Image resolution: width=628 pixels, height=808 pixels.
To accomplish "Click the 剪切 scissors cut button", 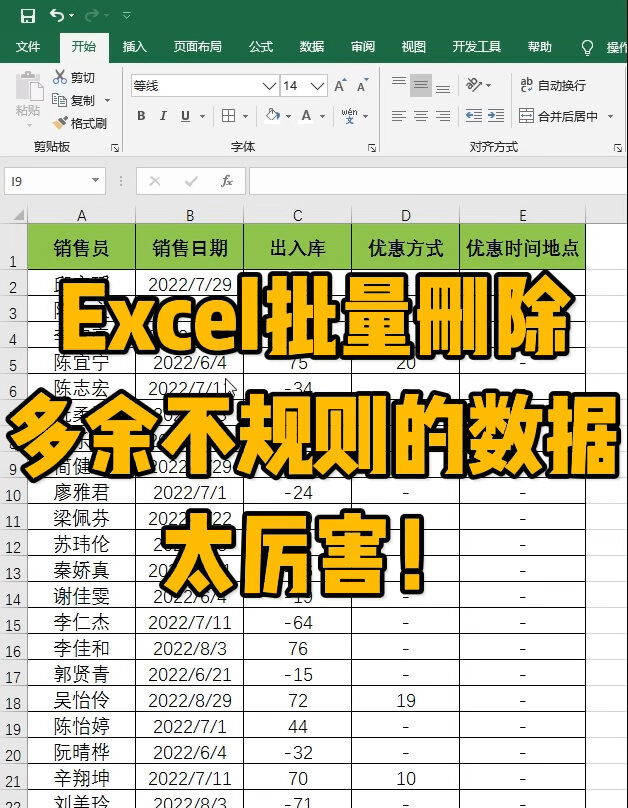I will (74, 77).
